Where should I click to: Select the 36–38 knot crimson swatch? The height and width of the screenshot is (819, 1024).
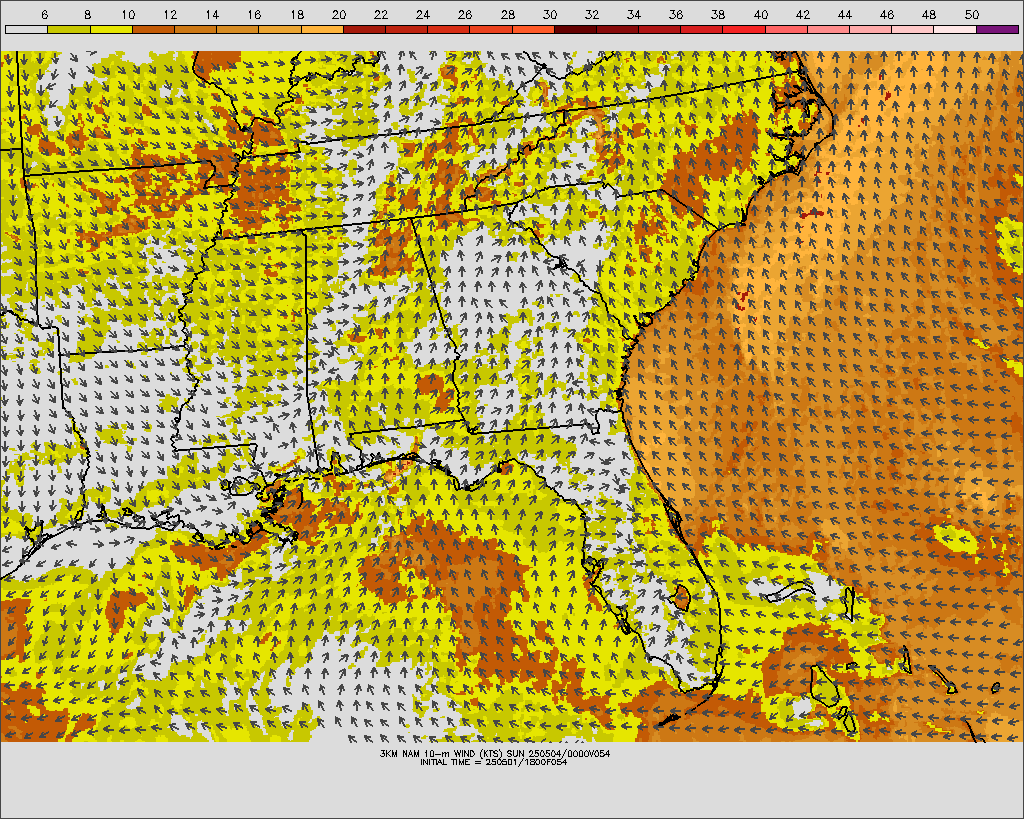coord(701,29)
